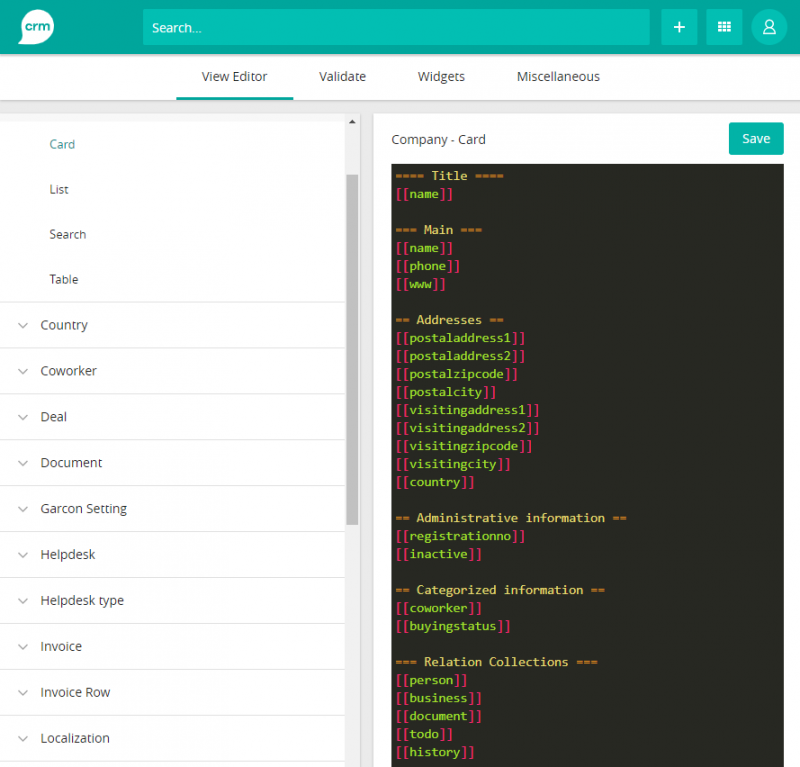
Task: Open the user profile icon
Action: click(x=769, y=27)
